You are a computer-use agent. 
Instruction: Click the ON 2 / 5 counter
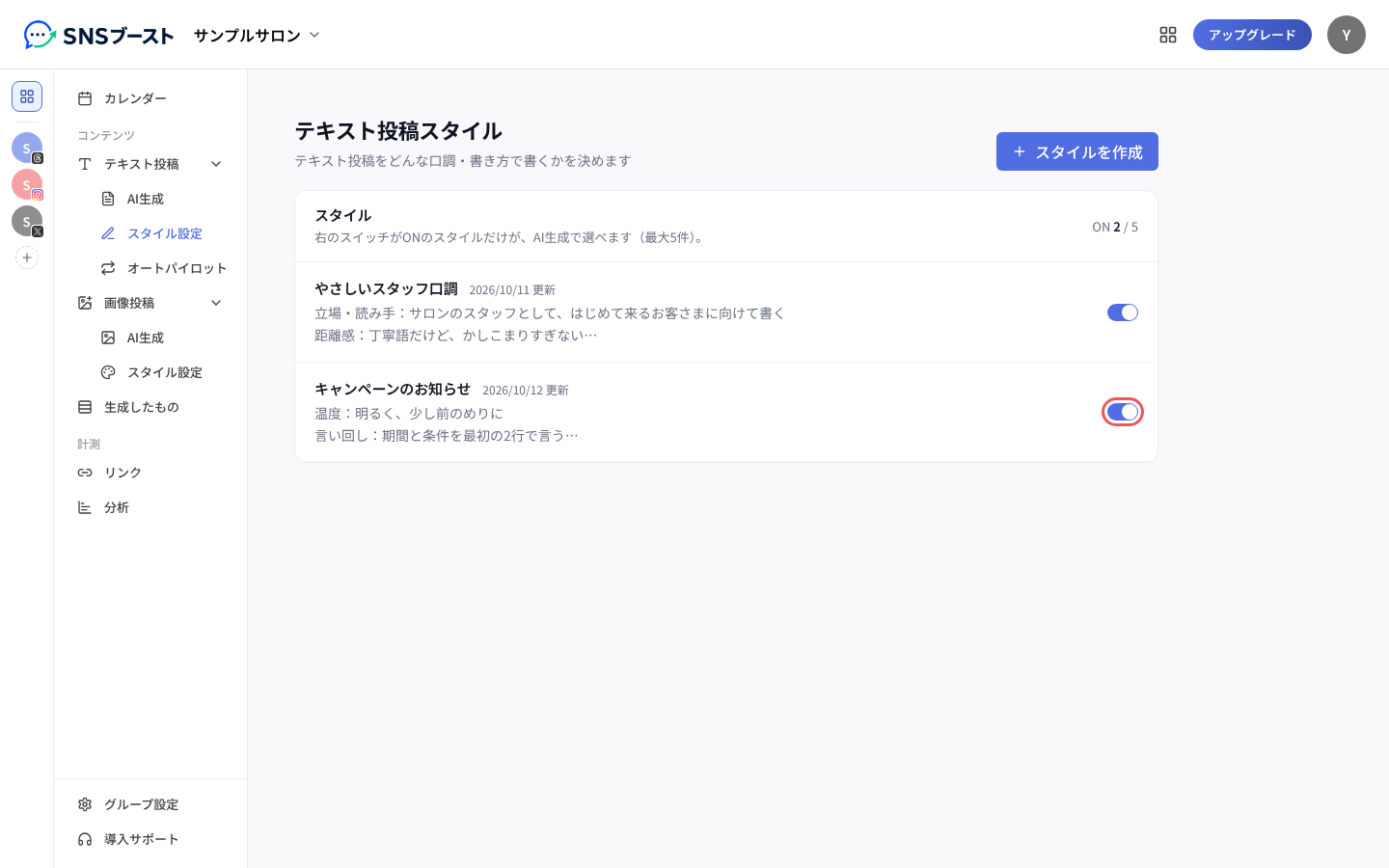click(x=1115, y=227)
